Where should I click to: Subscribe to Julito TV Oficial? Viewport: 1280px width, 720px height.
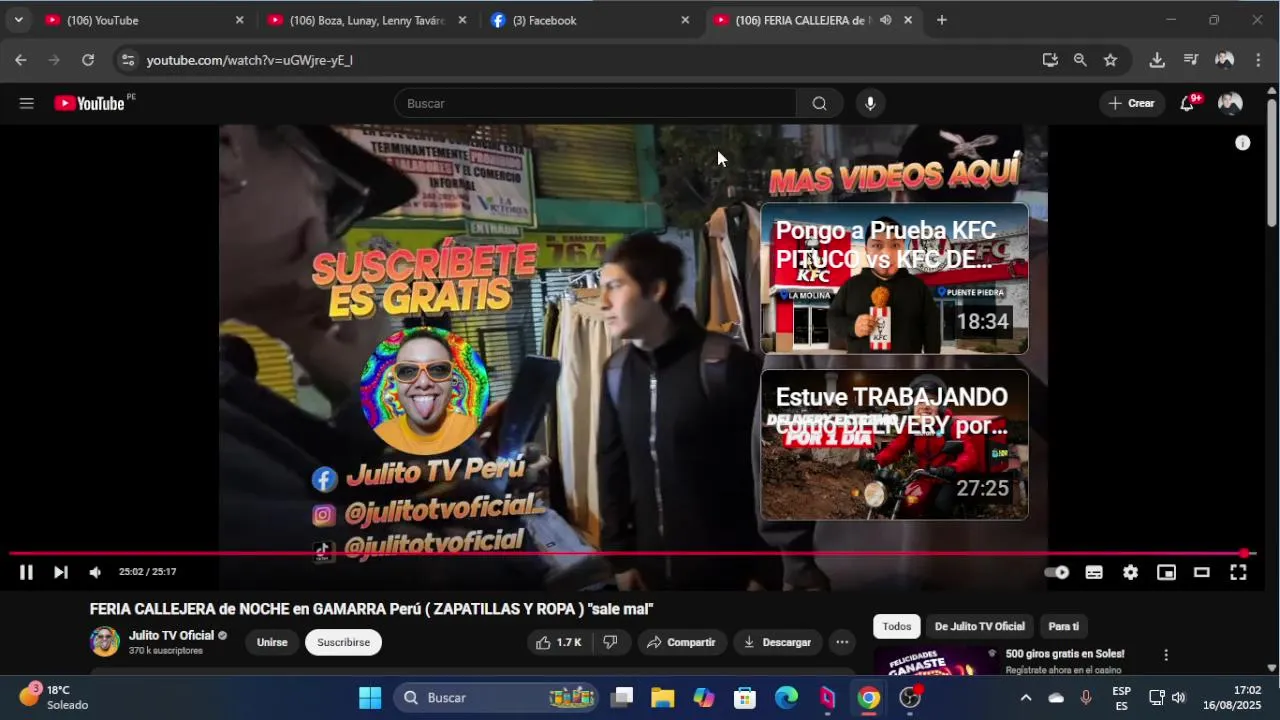pyautogui.click(x=343, y=642)
